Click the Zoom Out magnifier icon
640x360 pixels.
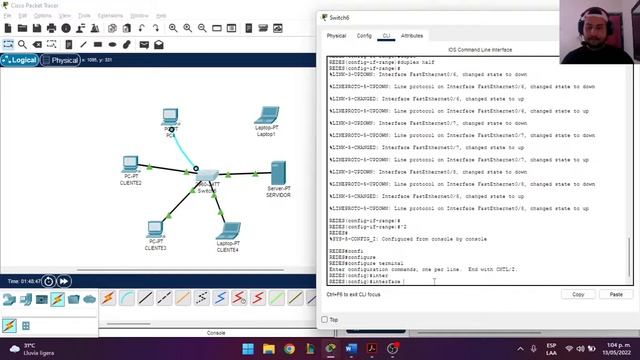202,28
